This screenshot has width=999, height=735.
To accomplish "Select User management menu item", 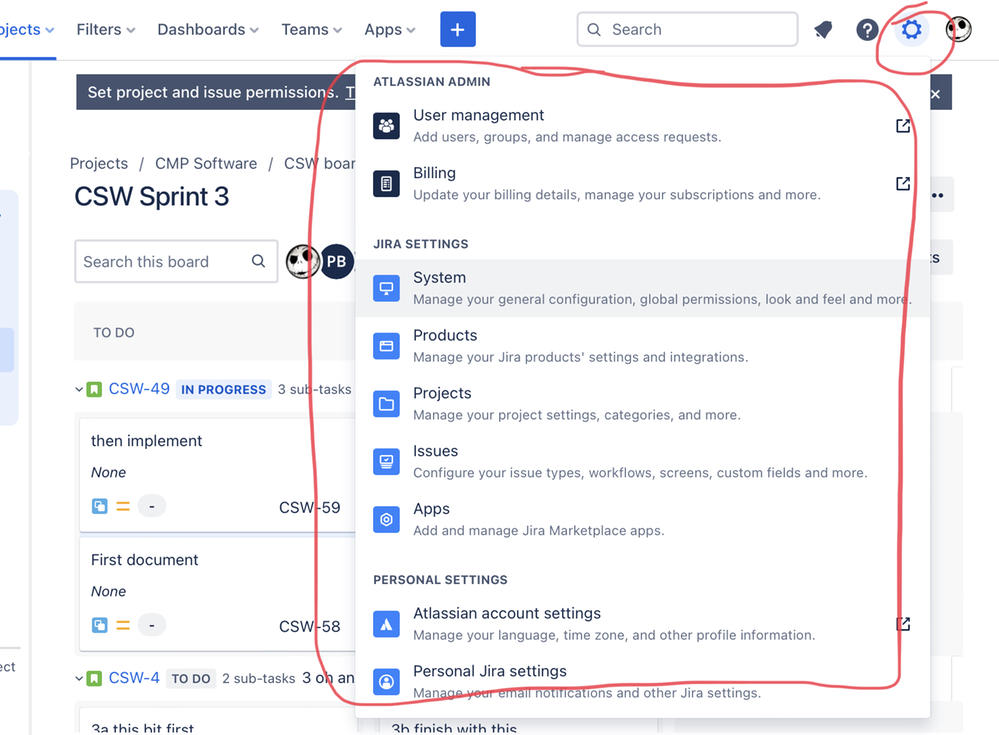I will 642,126.
